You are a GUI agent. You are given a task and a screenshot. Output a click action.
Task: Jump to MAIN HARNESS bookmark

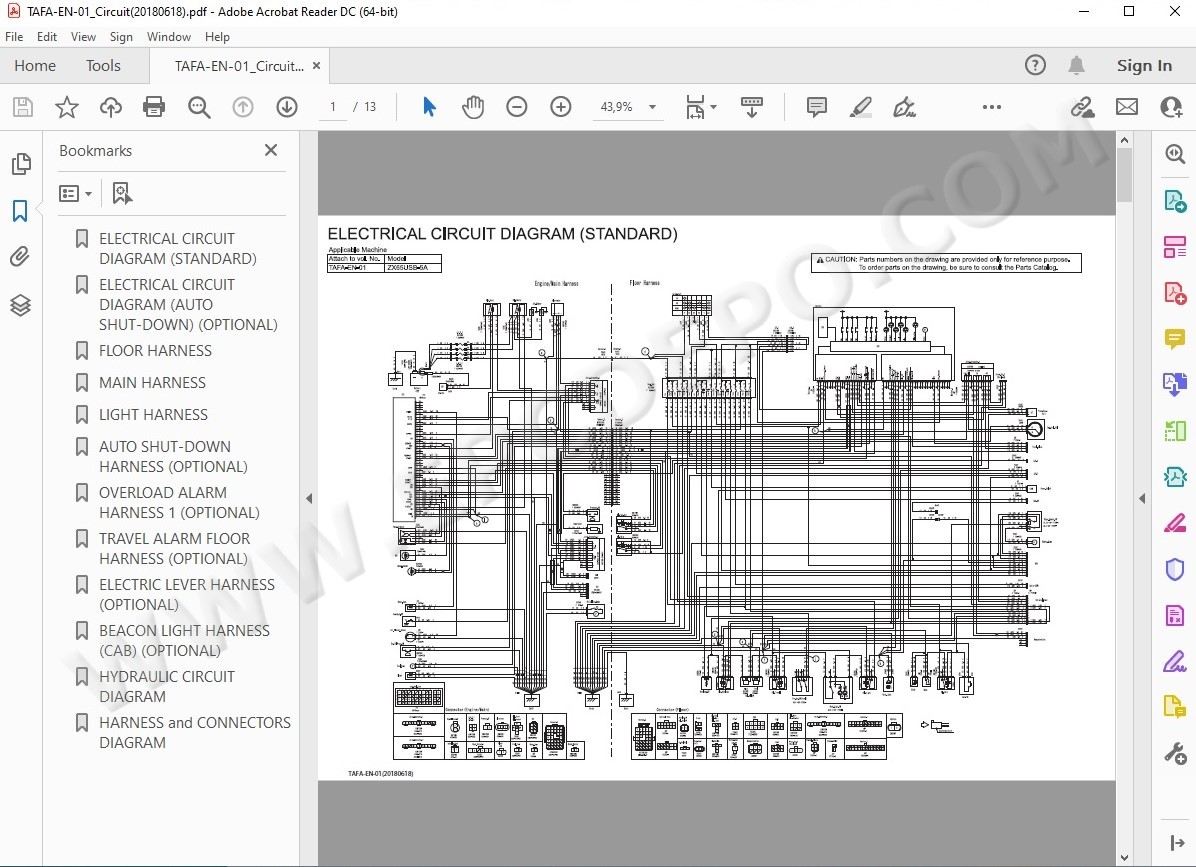[153, 383]
